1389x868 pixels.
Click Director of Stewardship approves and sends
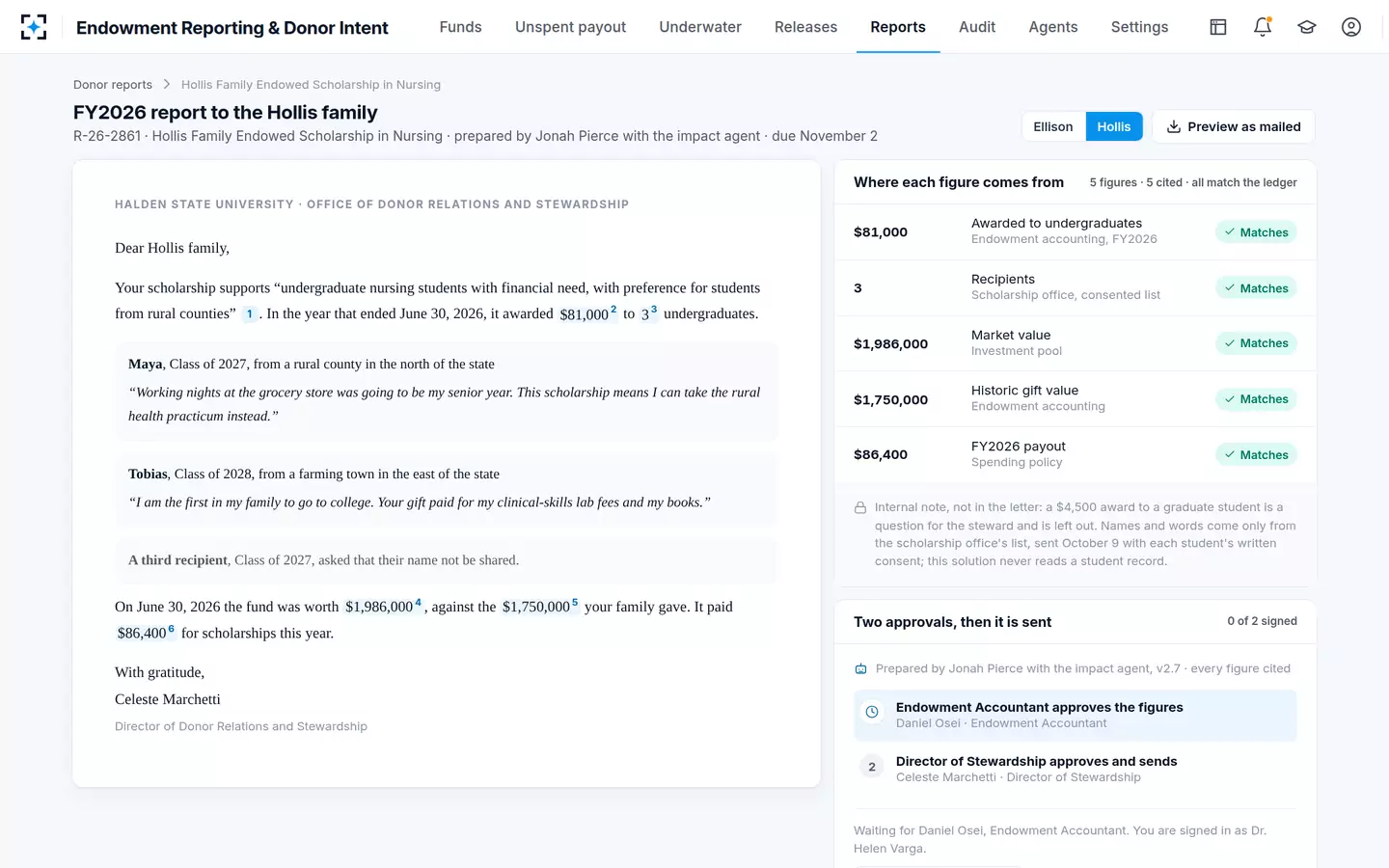(x=1076, y=769)
